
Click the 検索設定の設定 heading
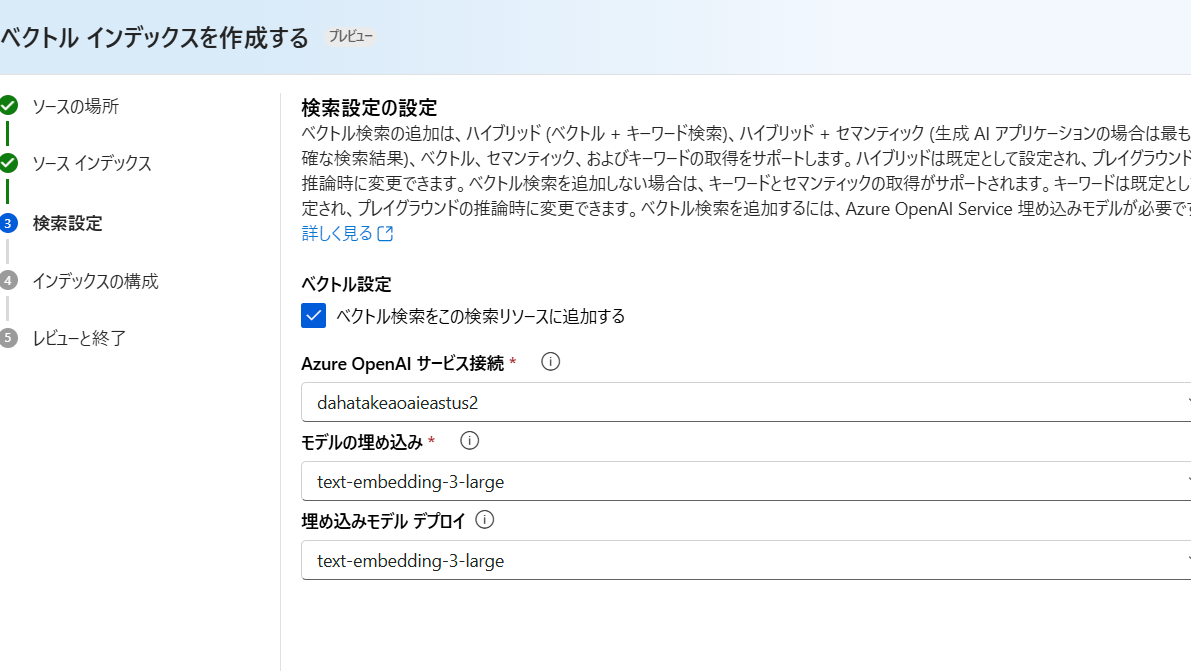[x=369, y=107]
